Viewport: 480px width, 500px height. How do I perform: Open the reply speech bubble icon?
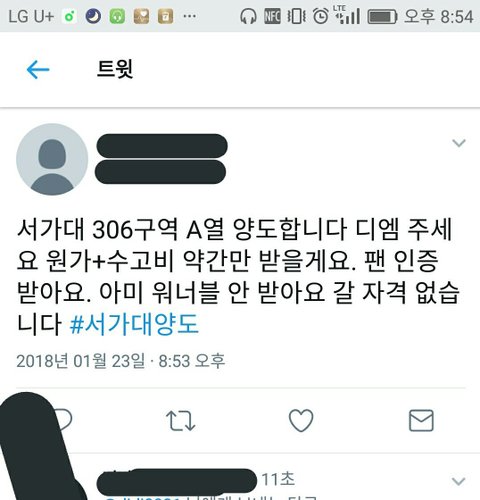pos(63,419)
